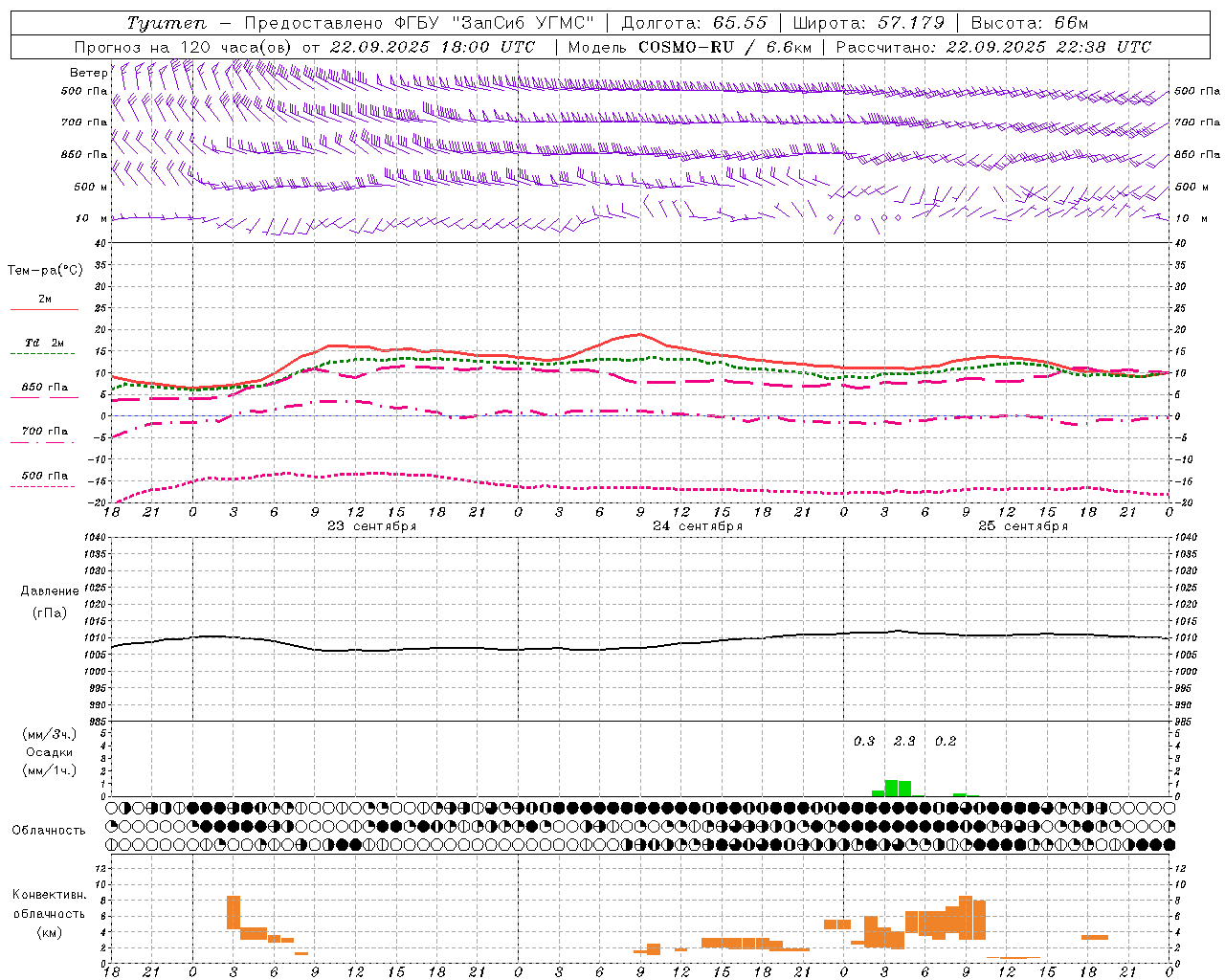
Task: Click the 23 сентября date label
Action: click(x=372, y=525)
